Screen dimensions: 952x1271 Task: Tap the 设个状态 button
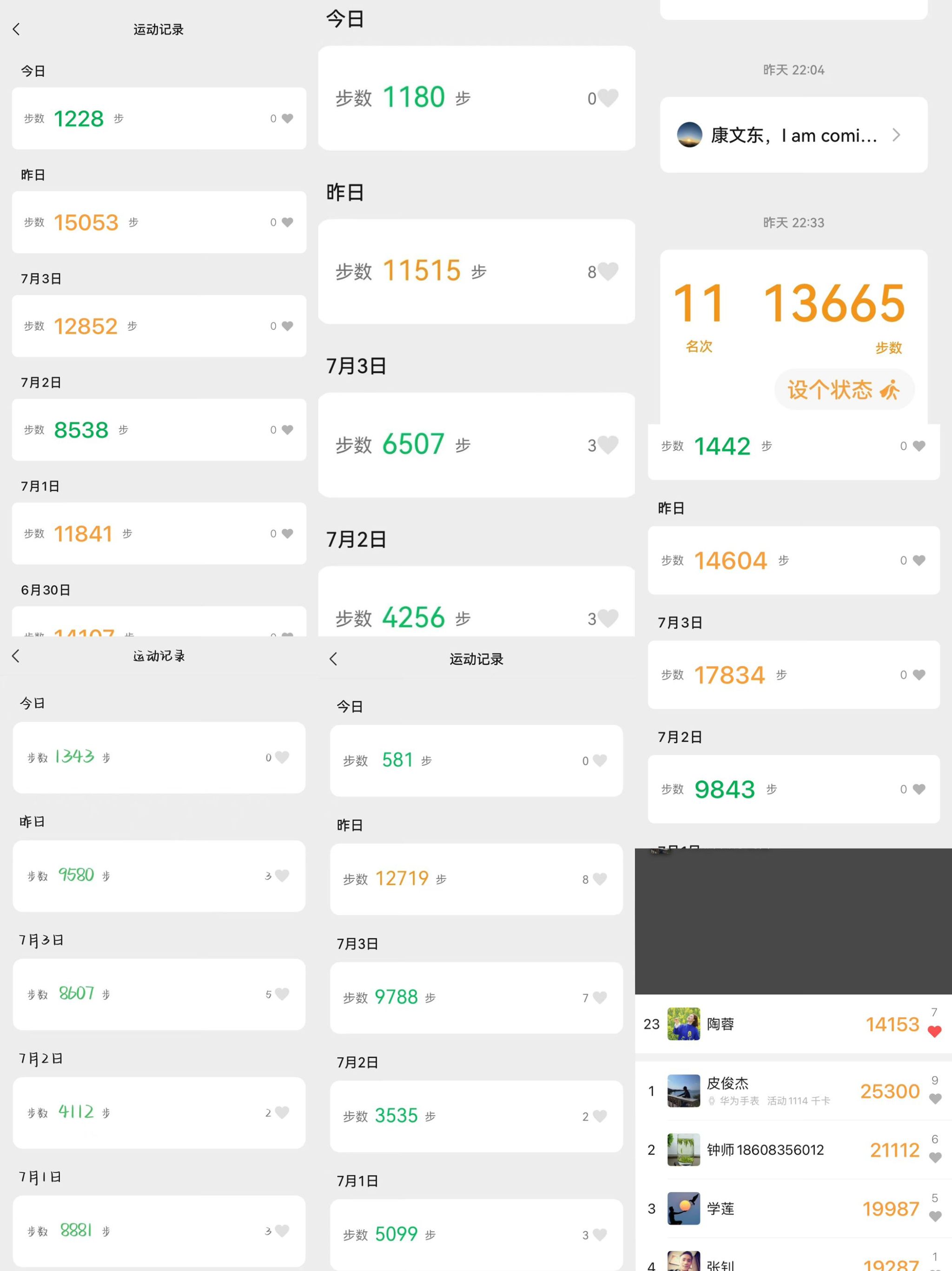[x=844, y=390]
